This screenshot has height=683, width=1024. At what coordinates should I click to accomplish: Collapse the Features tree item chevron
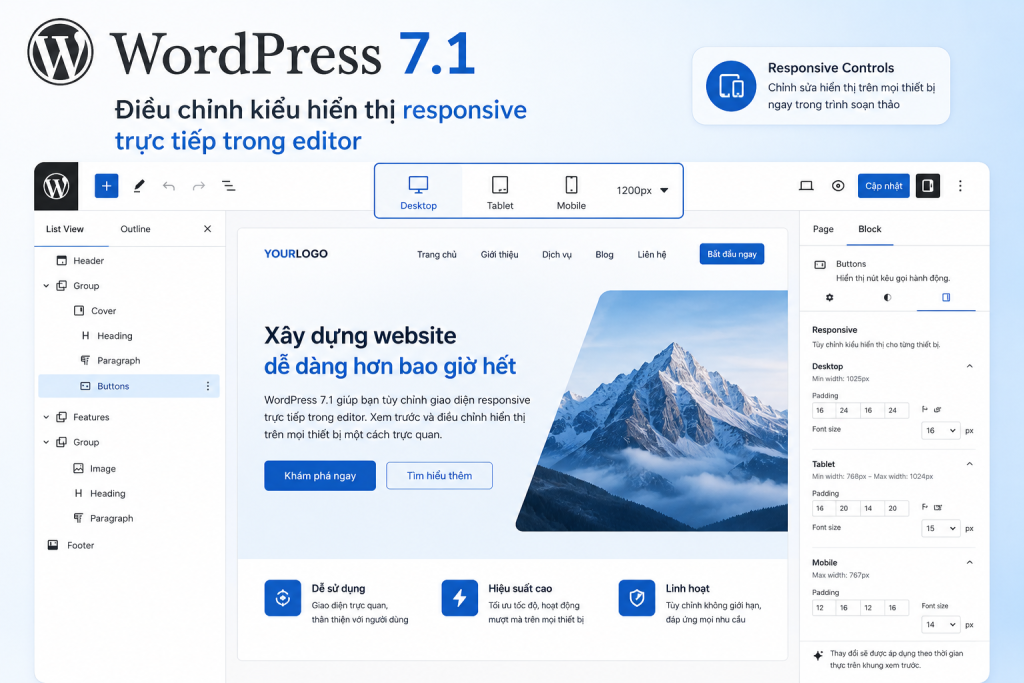pos(46,417)
